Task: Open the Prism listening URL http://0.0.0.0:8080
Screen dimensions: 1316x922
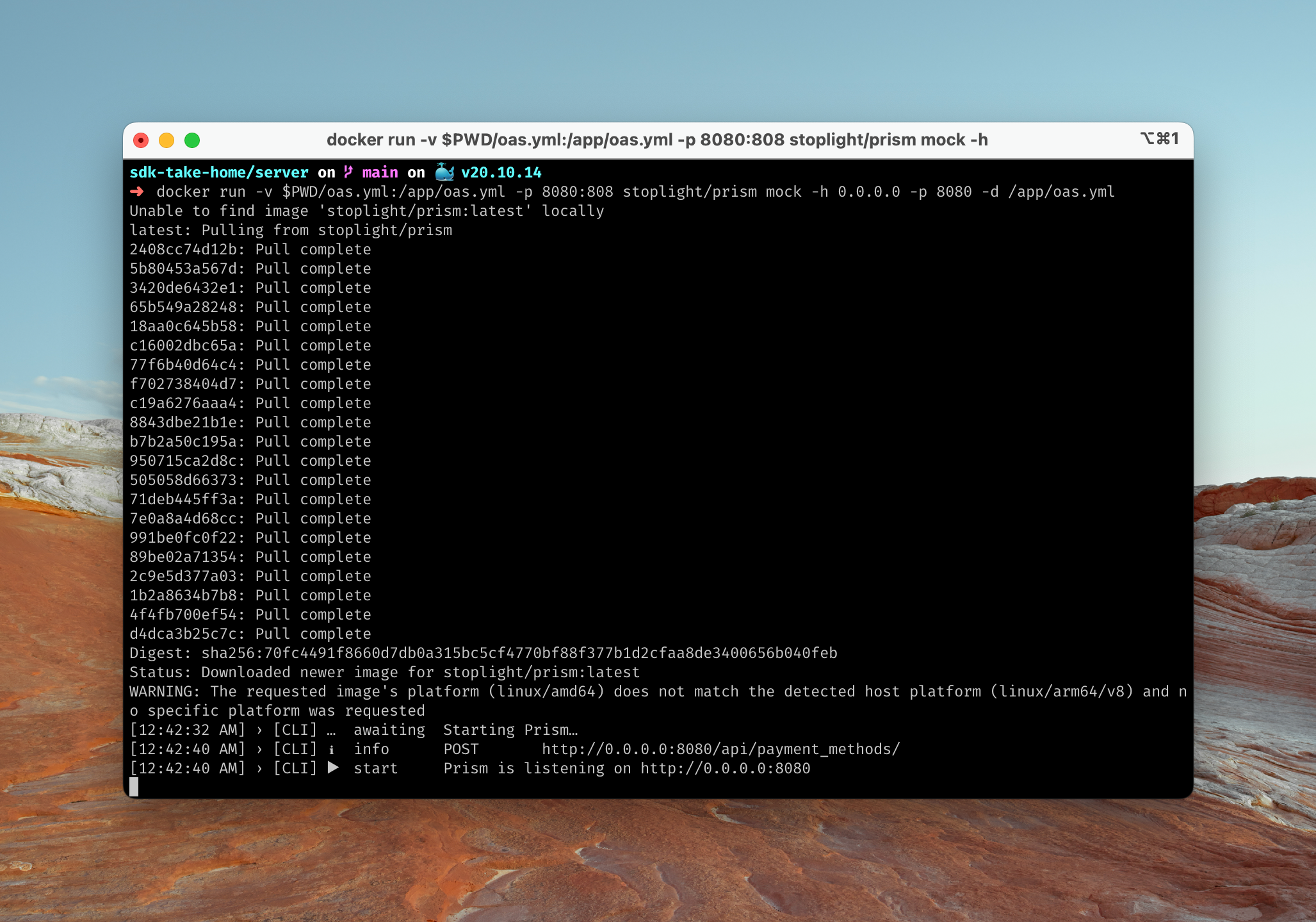Action: click(x=725, y=768)
